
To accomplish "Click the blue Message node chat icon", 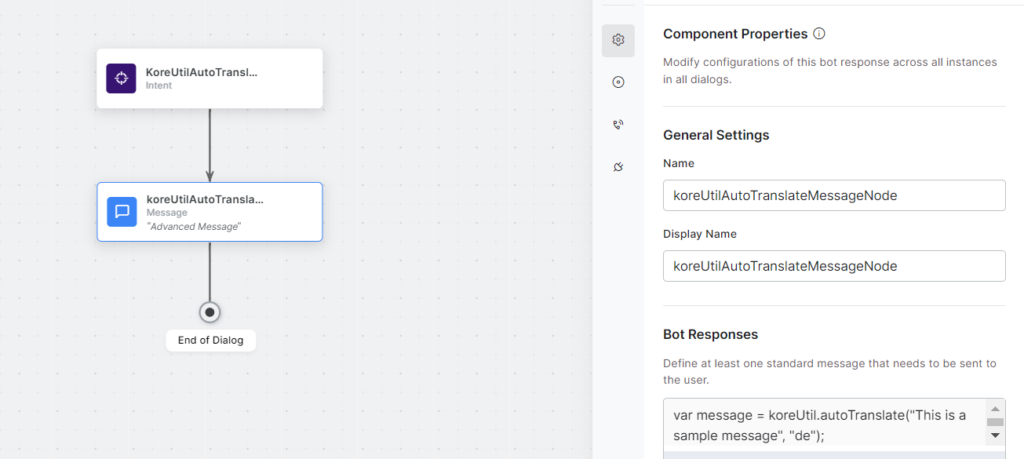I will click(x=122, y=211).
